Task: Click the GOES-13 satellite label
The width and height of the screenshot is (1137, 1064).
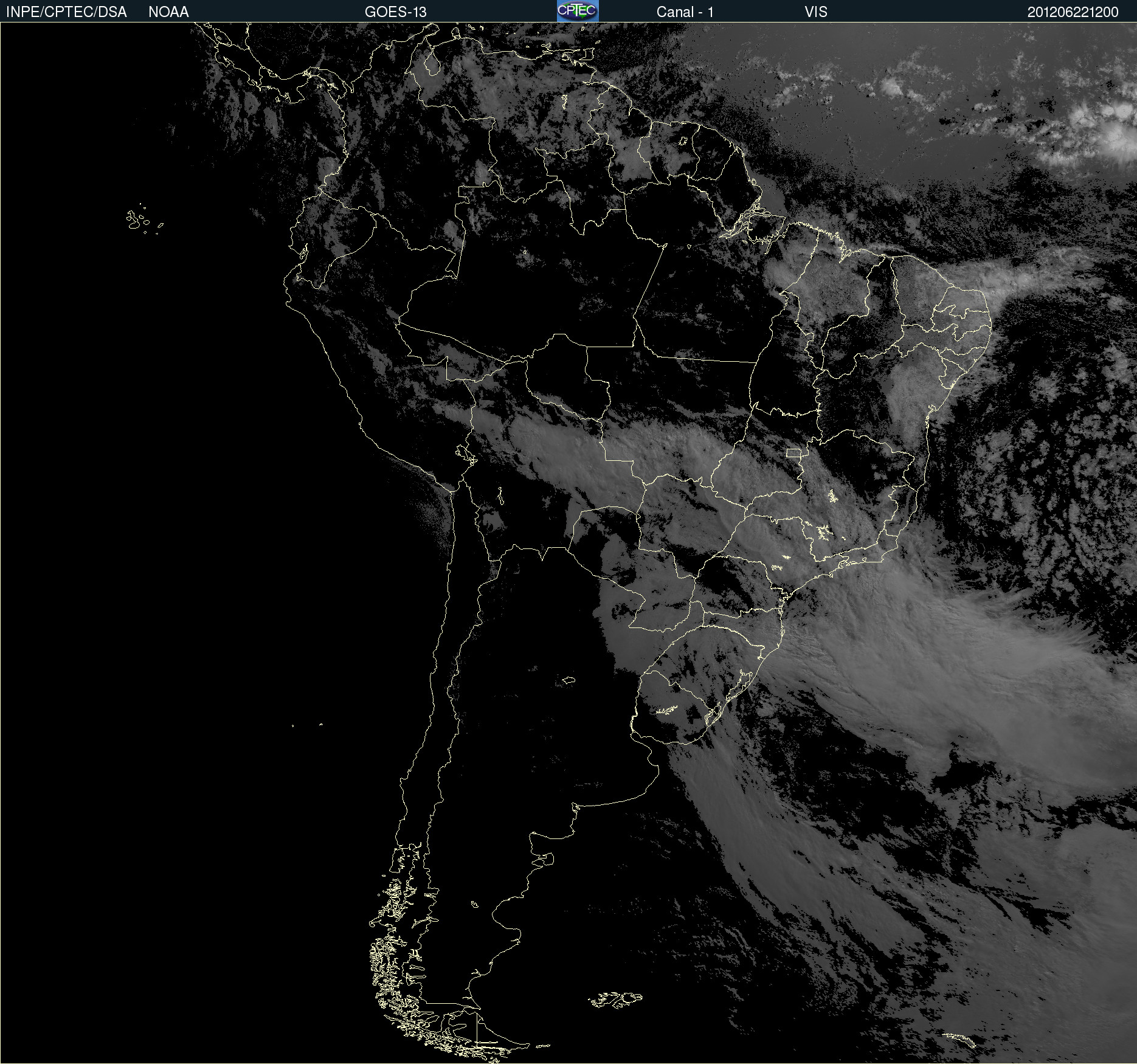Action: [x=395, y=12]
